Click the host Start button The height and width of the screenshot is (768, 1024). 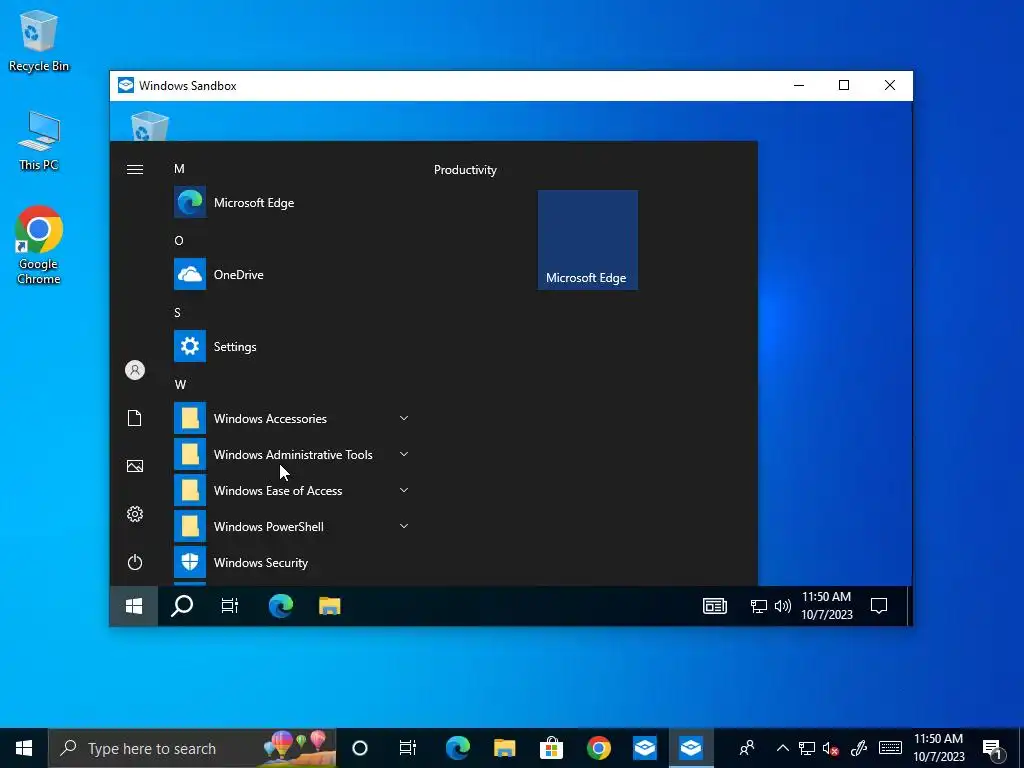click(x=24, y=748)
